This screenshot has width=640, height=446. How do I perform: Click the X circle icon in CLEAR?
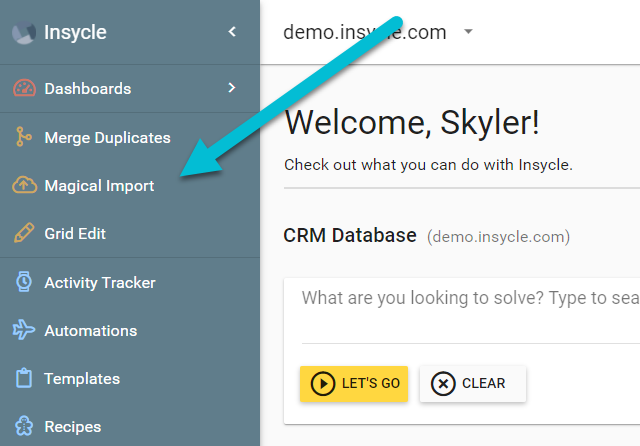[x=443, y=384]
